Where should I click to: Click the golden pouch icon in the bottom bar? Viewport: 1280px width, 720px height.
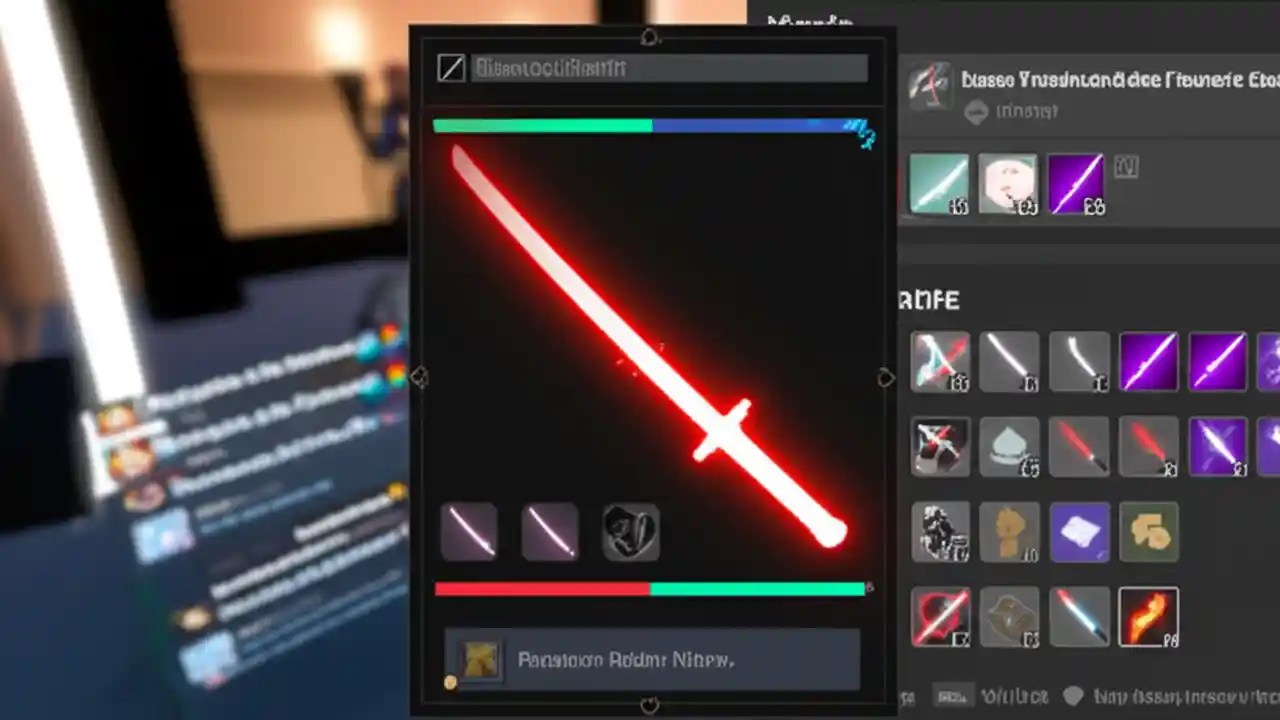coord(1149,532)
